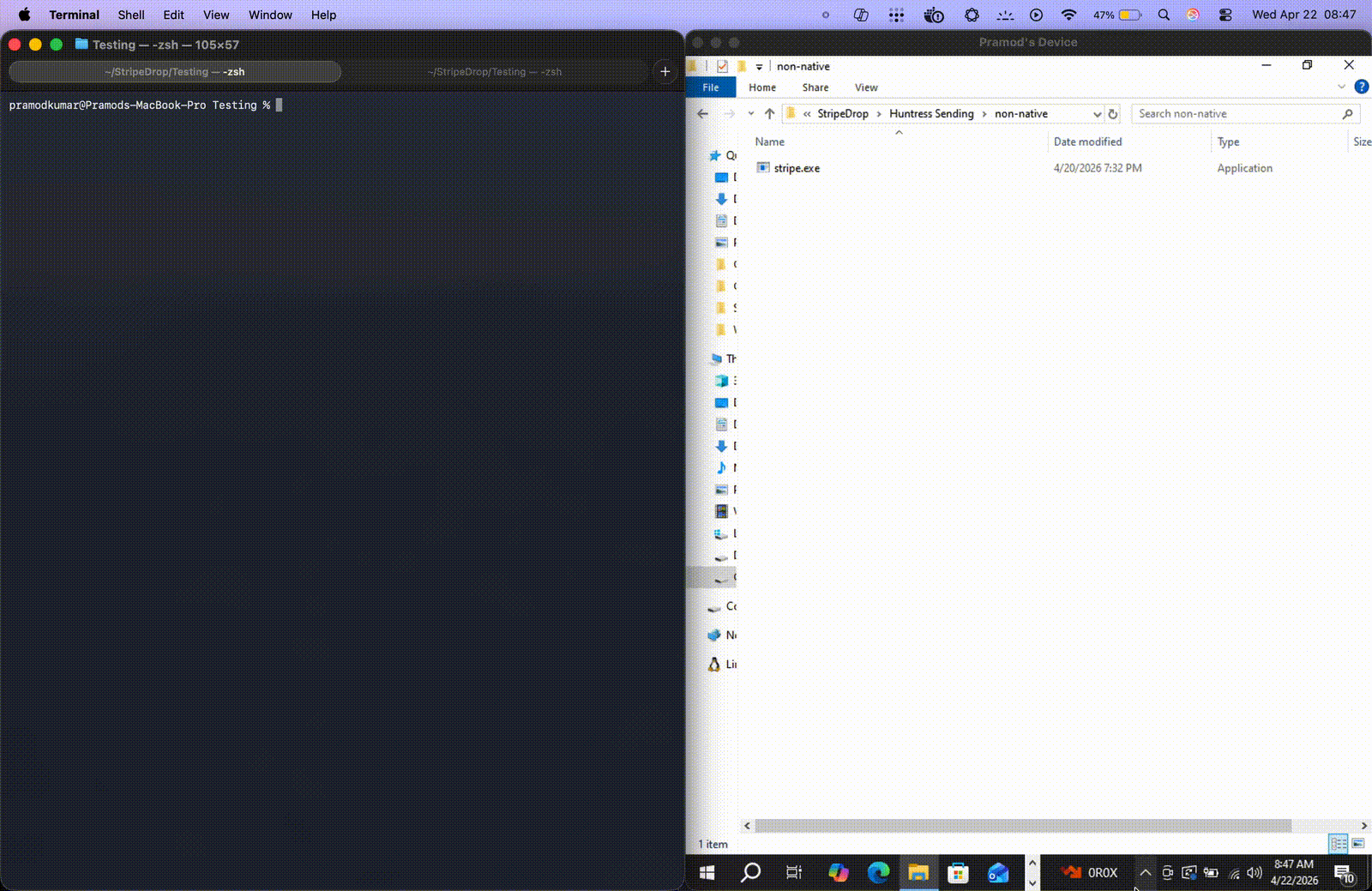Click the chevron after StripeDrop in breadcrumb
Screen dimensions: 1372x891
879,114
